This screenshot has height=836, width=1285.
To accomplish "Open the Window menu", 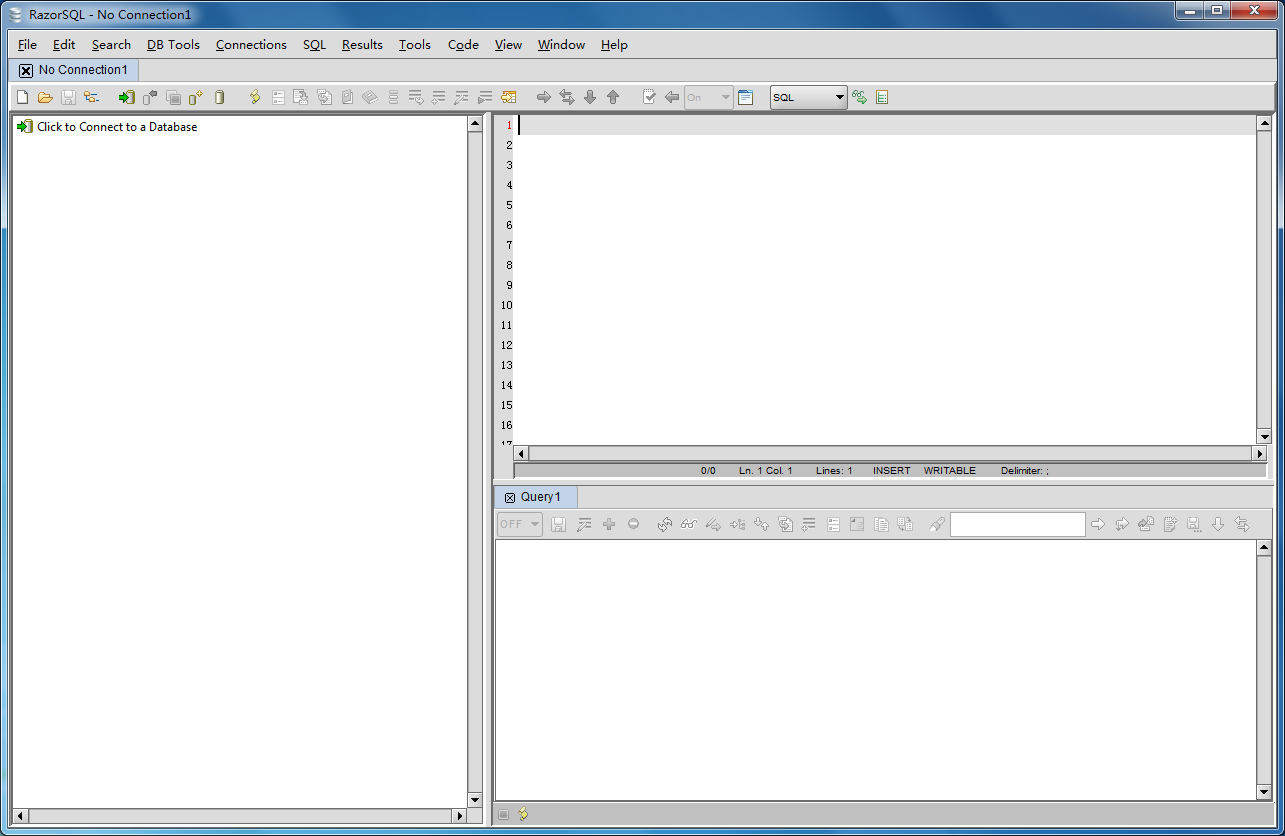I will [x=561, y=44].
